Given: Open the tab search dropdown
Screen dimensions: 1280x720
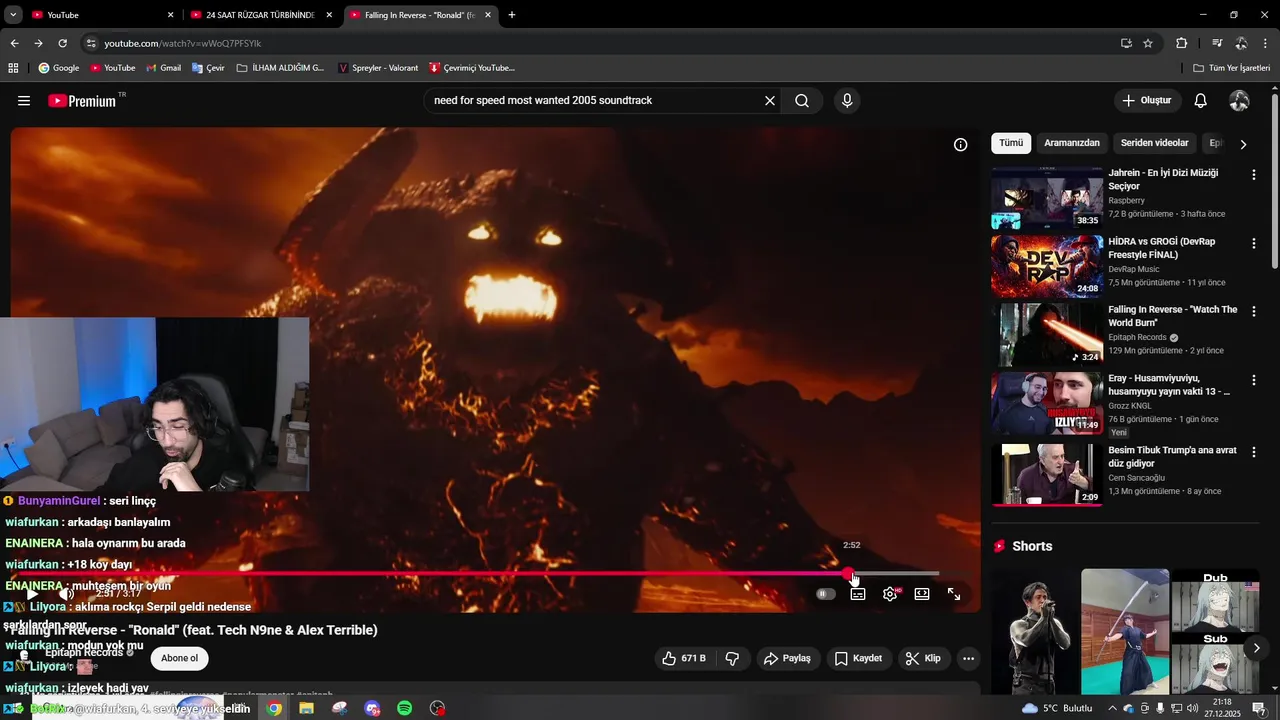Looking at the screenshot, I should [x=12, y=15].
